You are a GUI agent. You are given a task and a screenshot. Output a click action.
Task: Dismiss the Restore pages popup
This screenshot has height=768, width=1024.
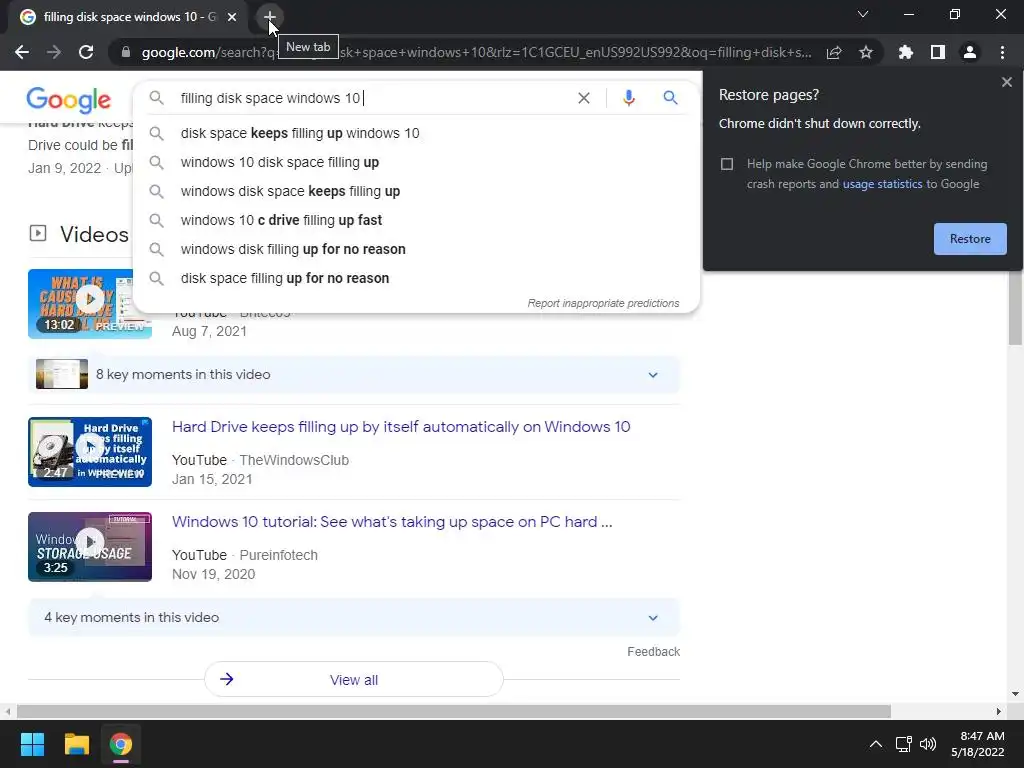(x=1006, y=82)
